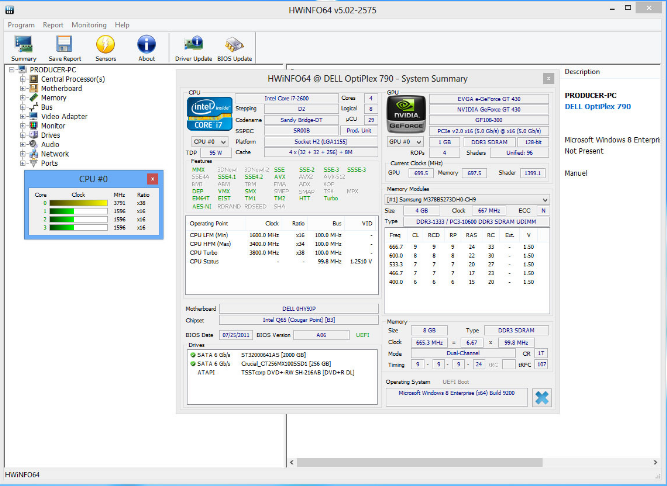Click the Intel Core i7 logo

210,114
